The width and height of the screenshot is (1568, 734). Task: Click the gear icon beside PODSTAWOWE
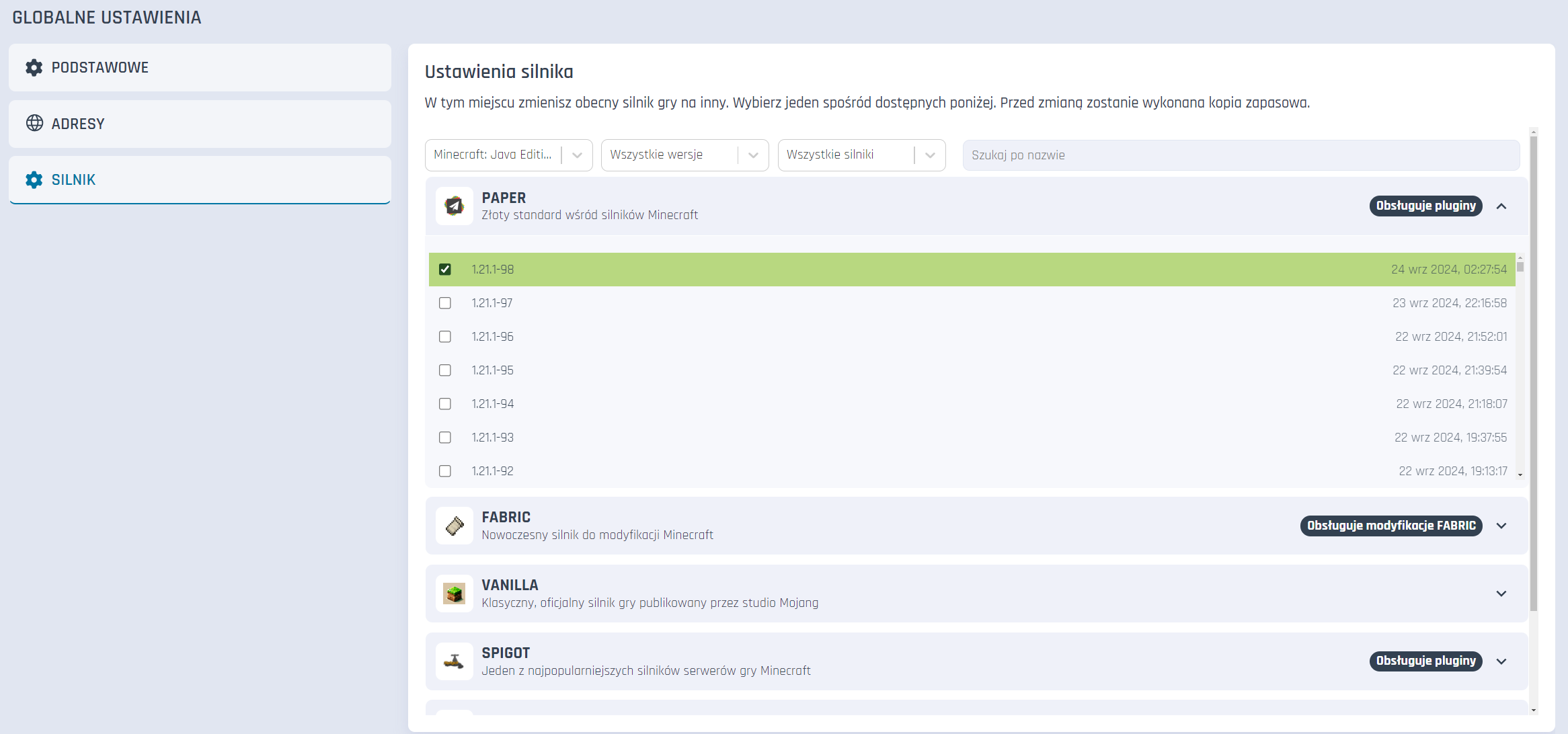(34, 67)
